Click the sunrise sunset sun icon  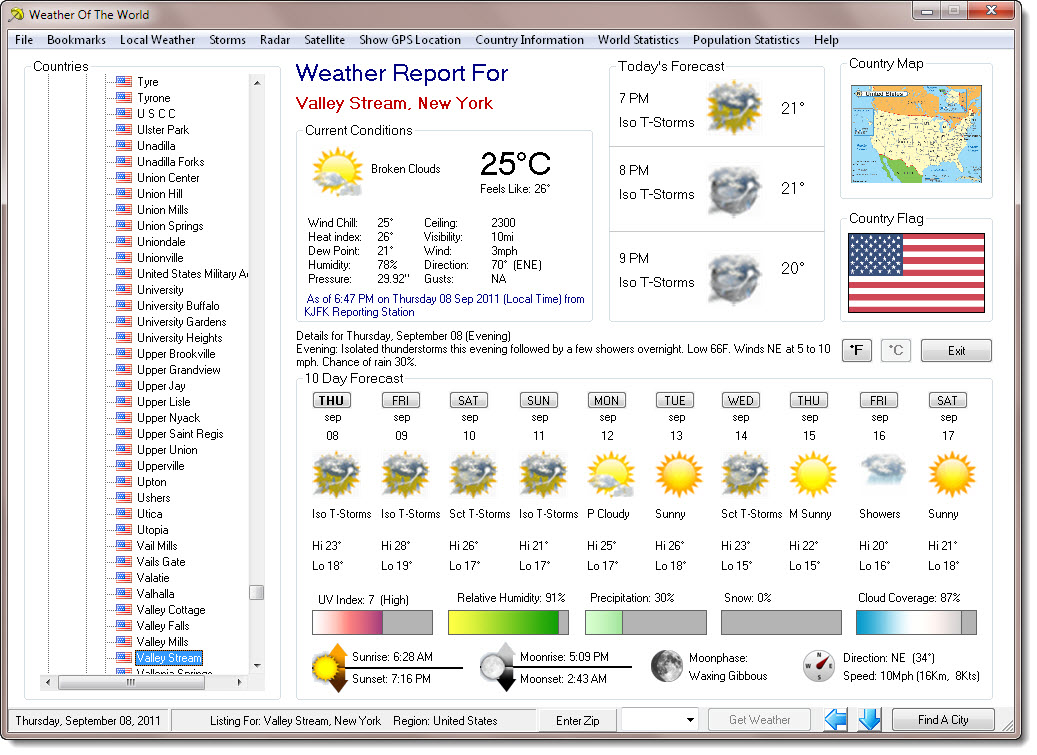point(328,667)
